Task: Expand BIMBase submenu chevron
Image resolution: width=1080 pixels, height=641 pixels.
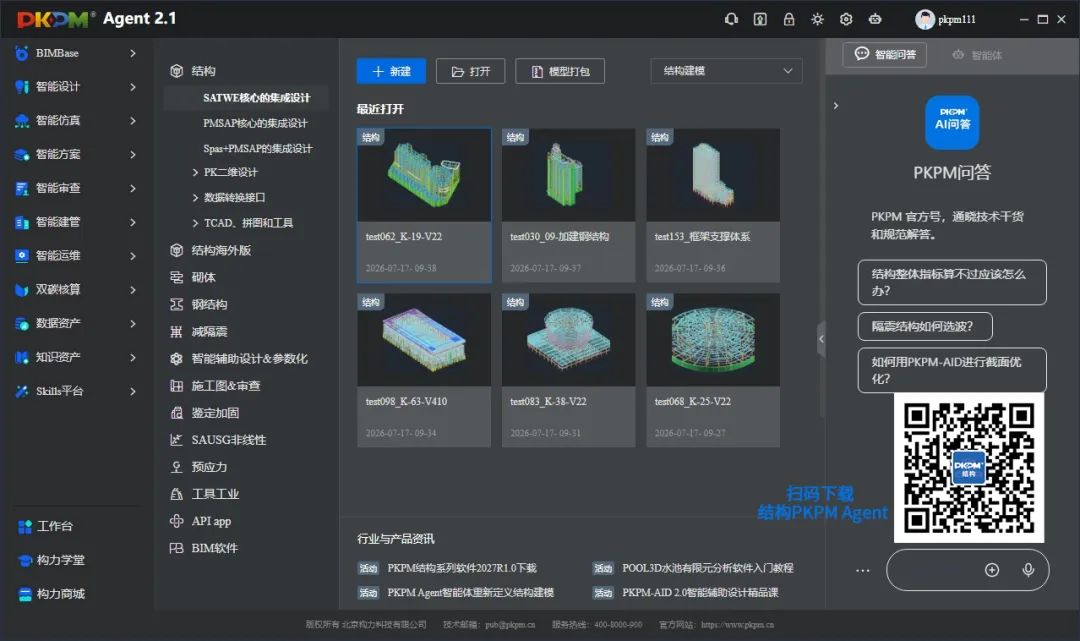Action: pos(132,53)
